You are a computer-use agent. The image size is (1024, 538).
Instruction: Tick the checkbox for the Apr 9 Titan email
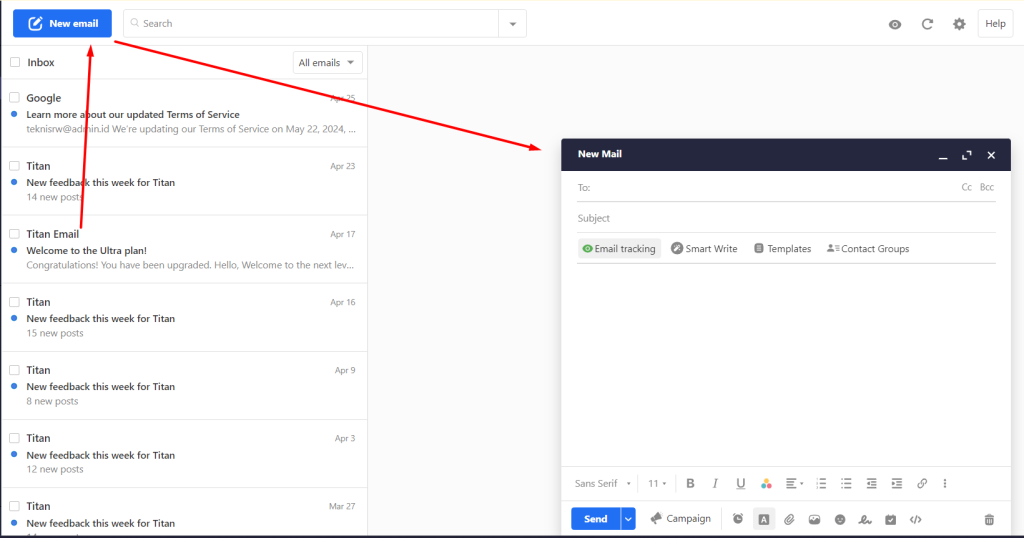(x=14, y=370)
